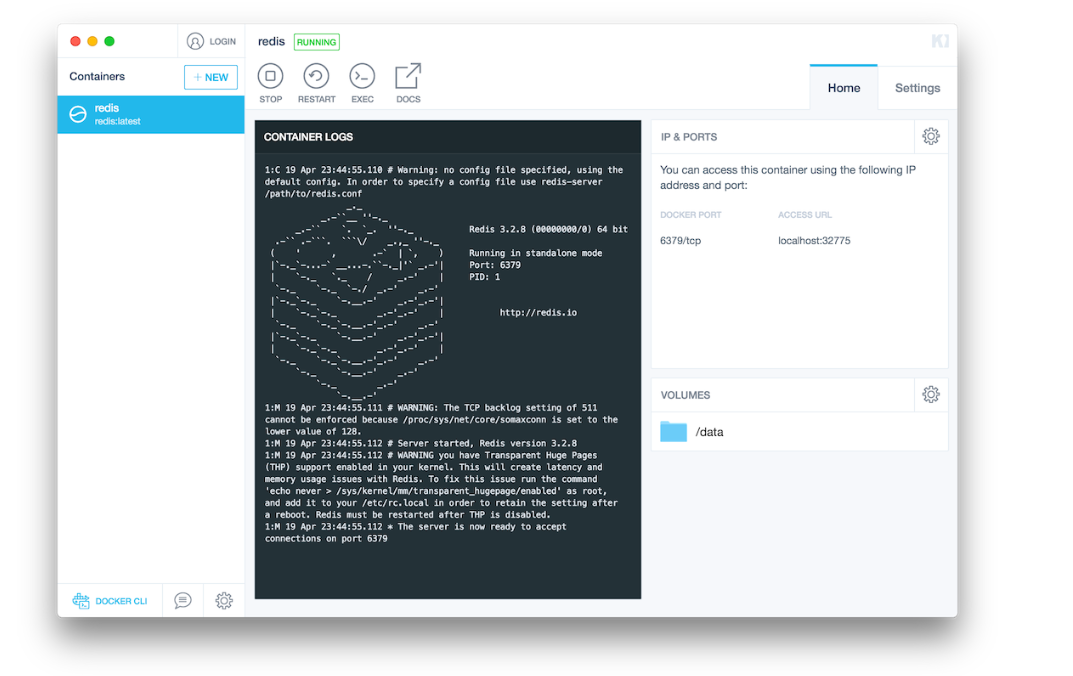
Task: Open Volumes settings gear
Action: pyautogui.click(x=931, y=394)
